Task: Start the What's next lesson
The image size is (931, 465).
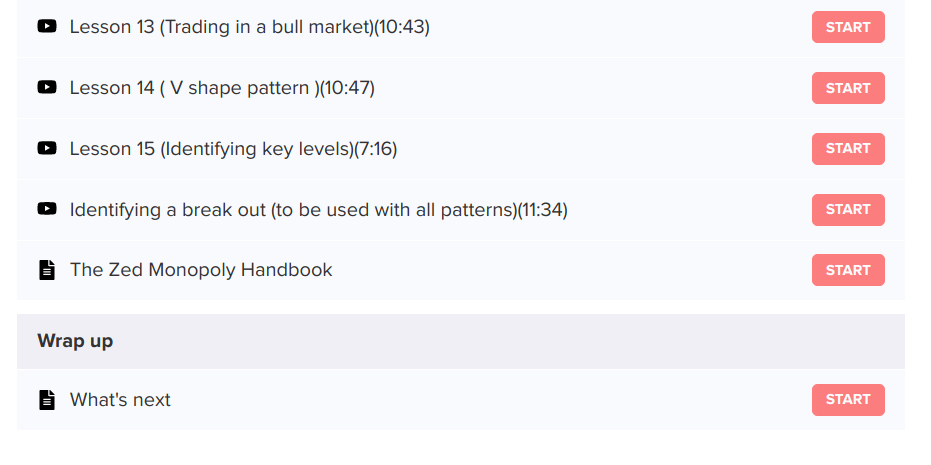Action: tap(847, 399)
